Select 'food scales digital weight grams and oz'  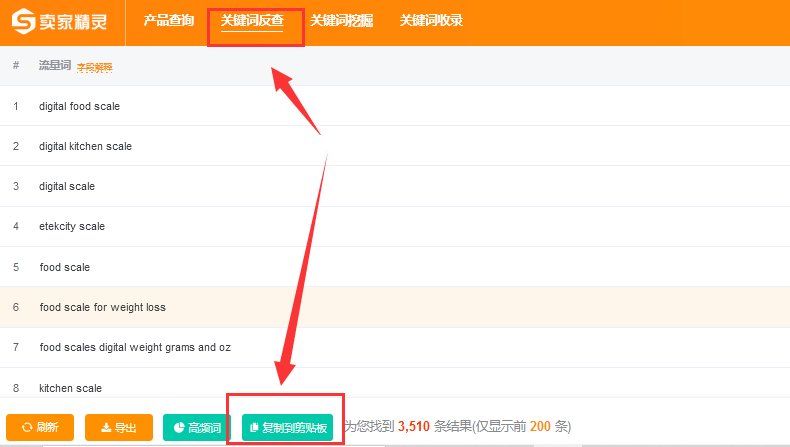[x=136, y=347]
